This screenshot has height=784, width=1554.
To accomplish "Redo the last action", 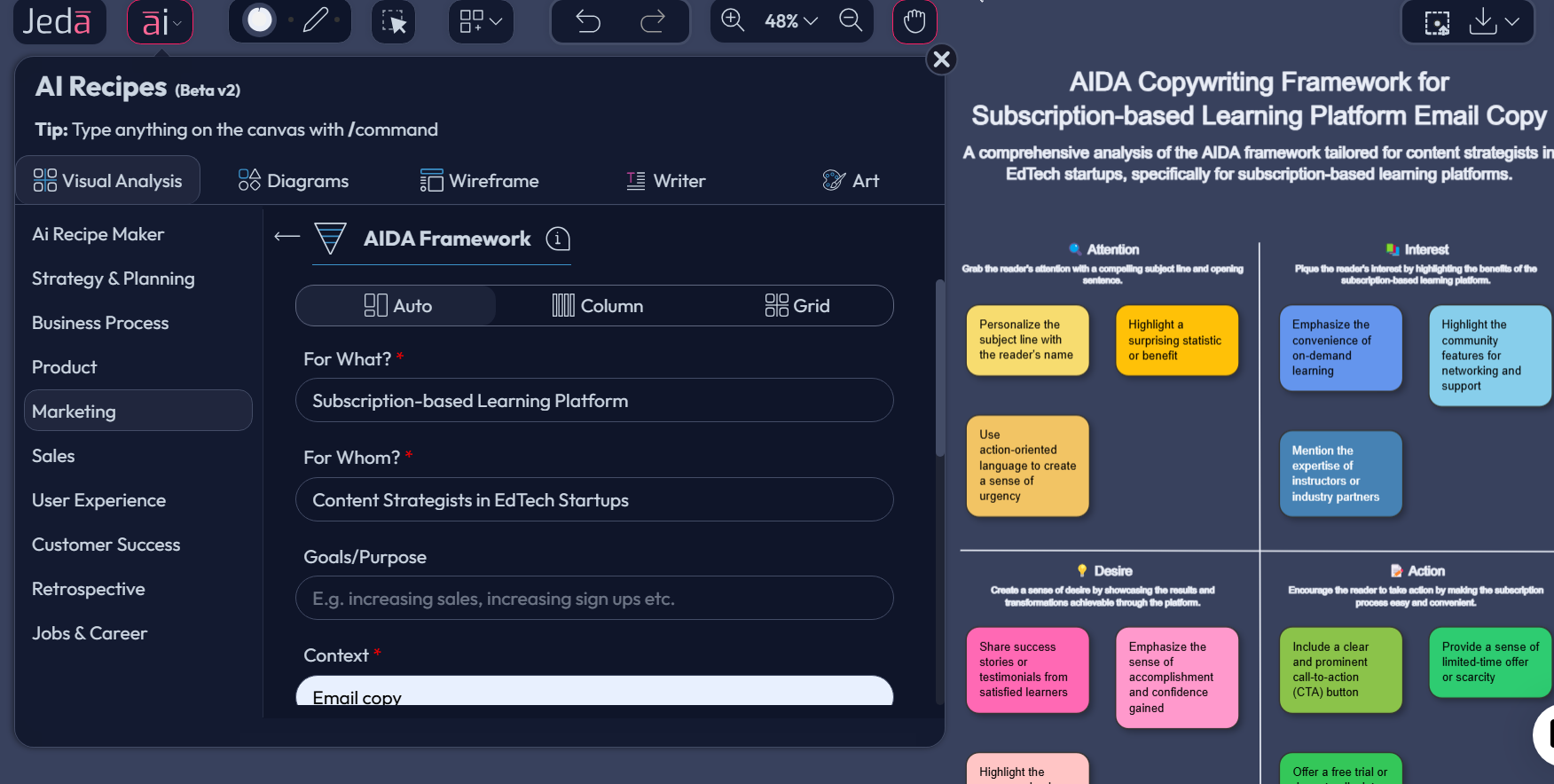I will tap(653, 21).
